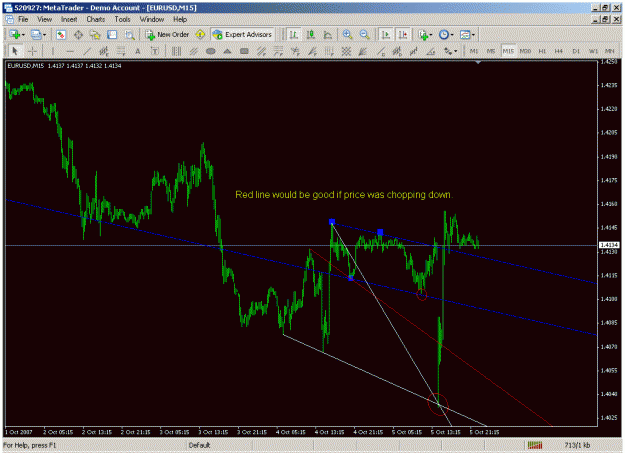Switch timeframe to M5

click(491, 51)
